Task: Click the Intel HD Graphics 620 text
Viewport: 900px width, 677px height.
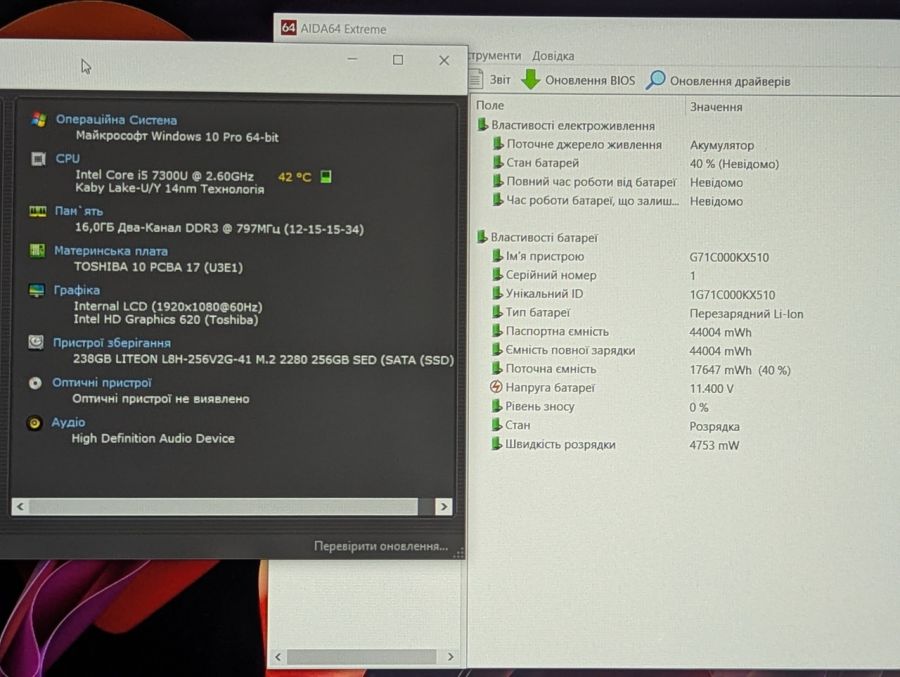Action: (166, 320)
